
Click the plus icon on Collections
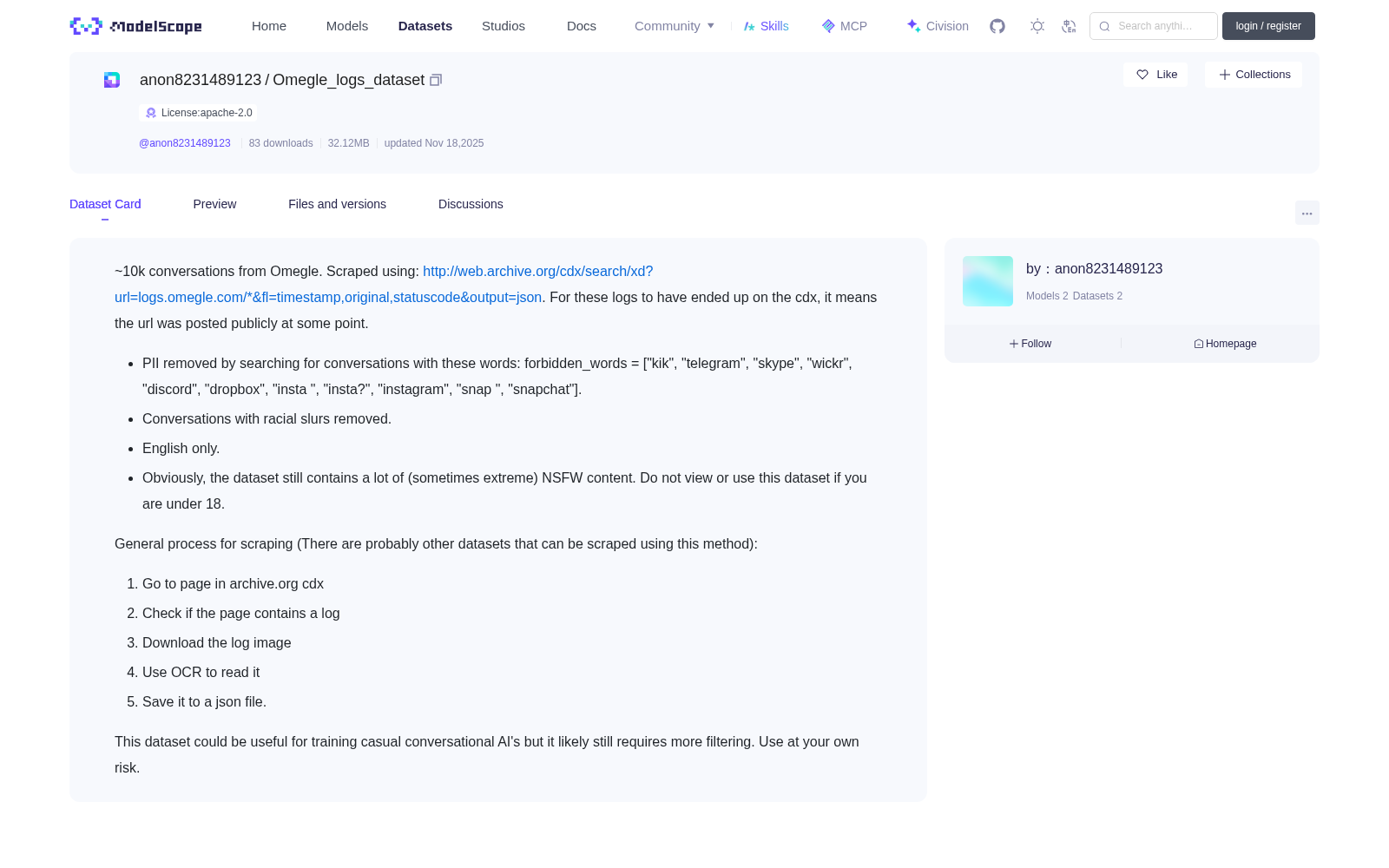1225,75
